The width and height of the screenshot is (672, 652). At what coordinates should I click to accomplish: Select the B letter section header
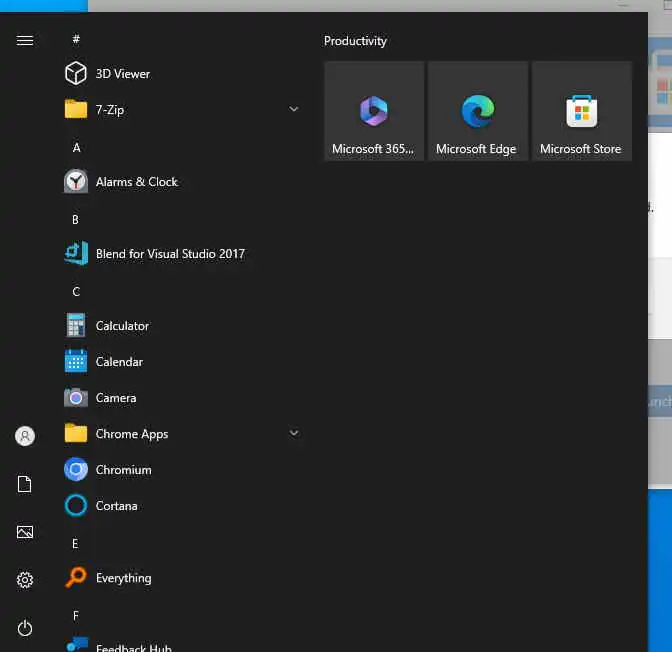coord(75,220)
